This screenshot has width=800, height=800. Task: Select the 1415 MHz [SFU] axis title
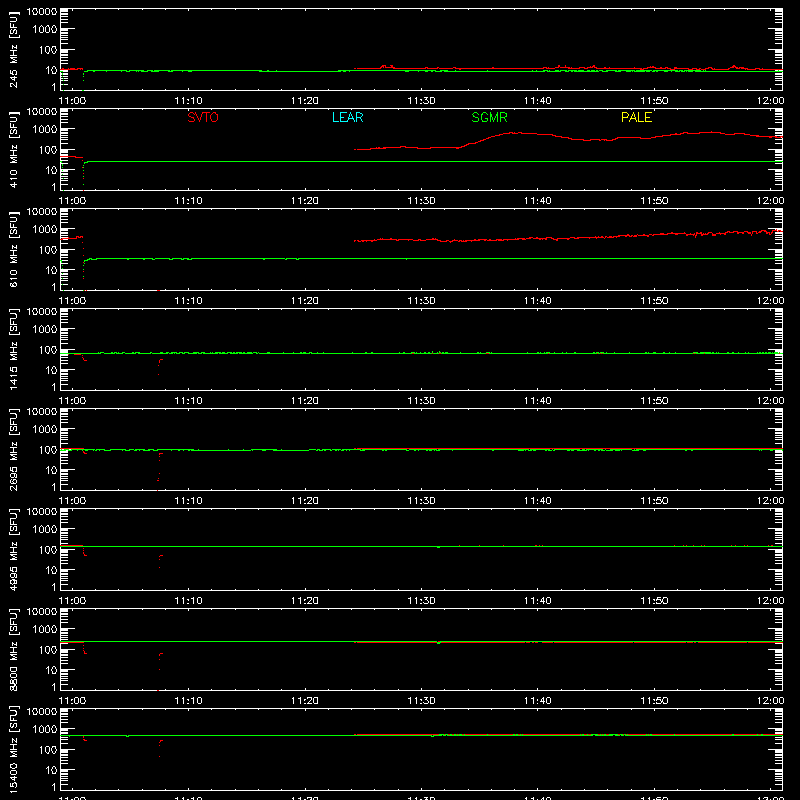14,349
